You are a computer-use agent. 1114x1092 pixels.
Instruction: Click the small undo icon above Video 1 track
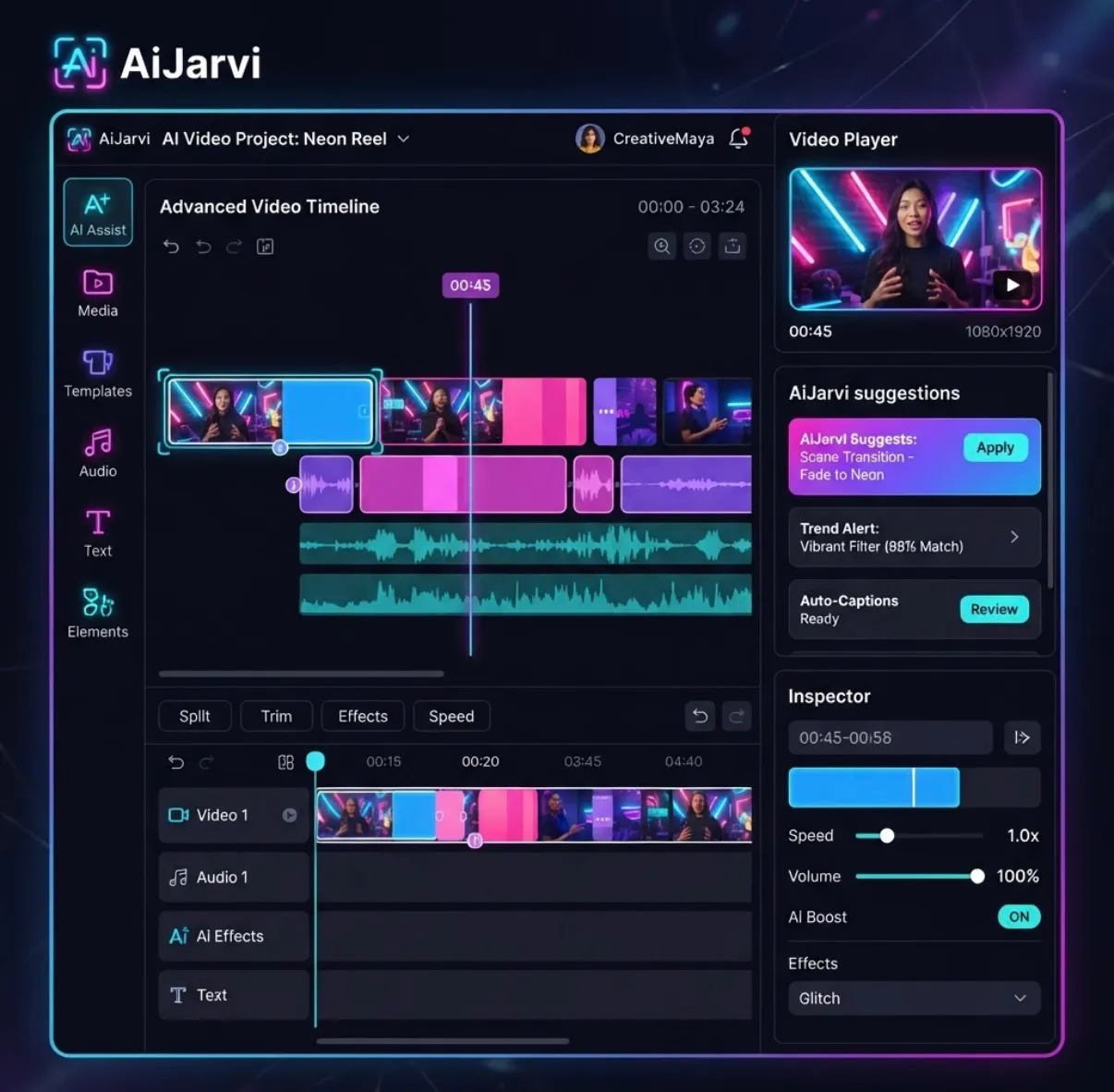[x=176, y=762]
